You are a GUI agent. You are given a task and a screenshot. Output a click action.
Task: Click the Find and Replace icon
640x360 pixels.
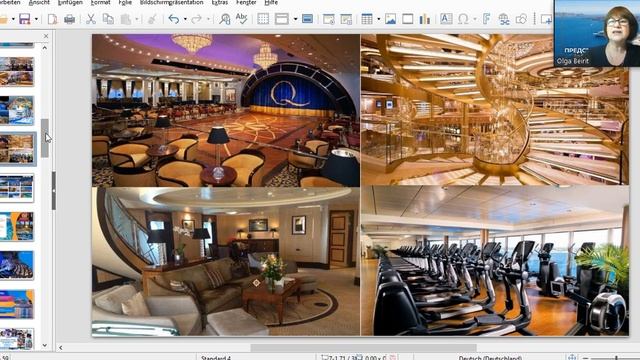tap(224, 19)
